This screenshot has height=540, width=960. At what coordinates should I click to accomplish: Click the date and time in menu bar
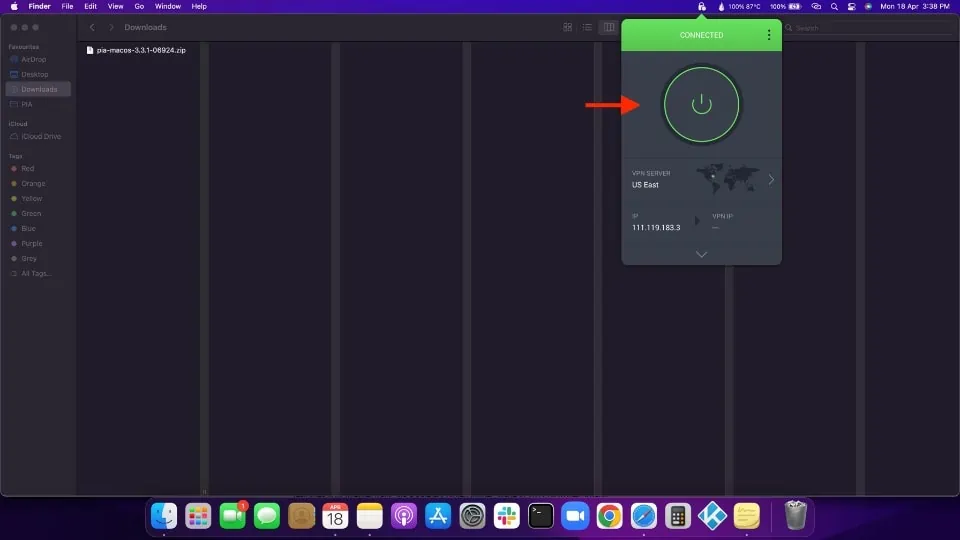click(x=915, y=7)
